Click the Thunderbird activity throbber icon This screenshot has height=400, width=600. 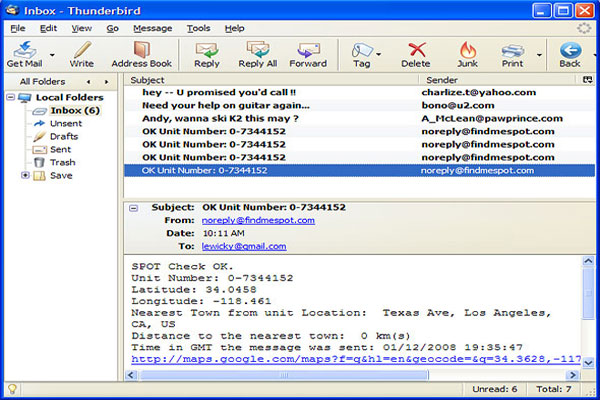point(584,28)
